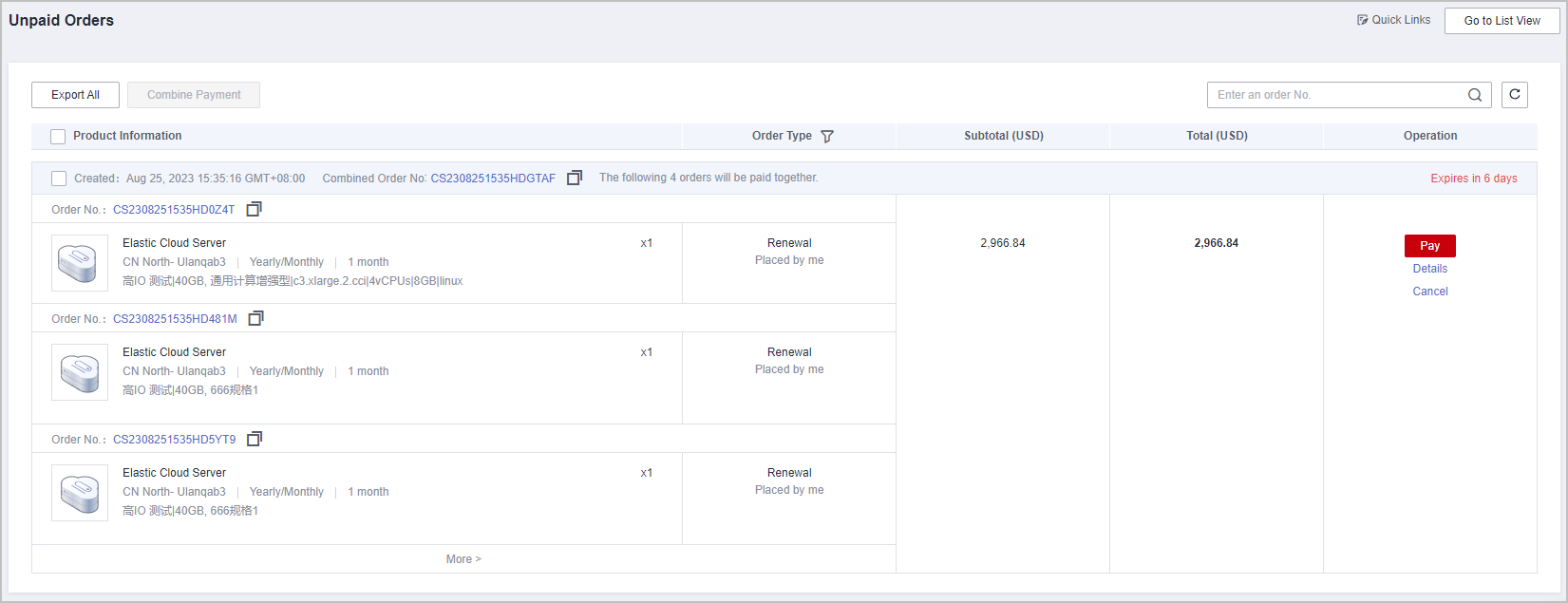The height and width of the screenshot is (603, 1568).
Task: Click the search magnifier icon
Action: [x=1474, y=95]
